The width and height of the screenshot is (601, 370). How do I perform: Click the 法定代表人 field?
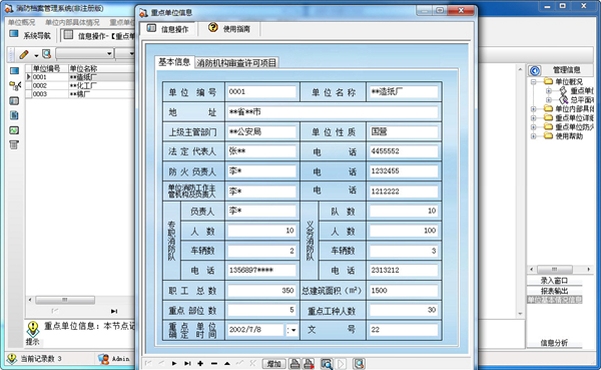pos(262,151)
